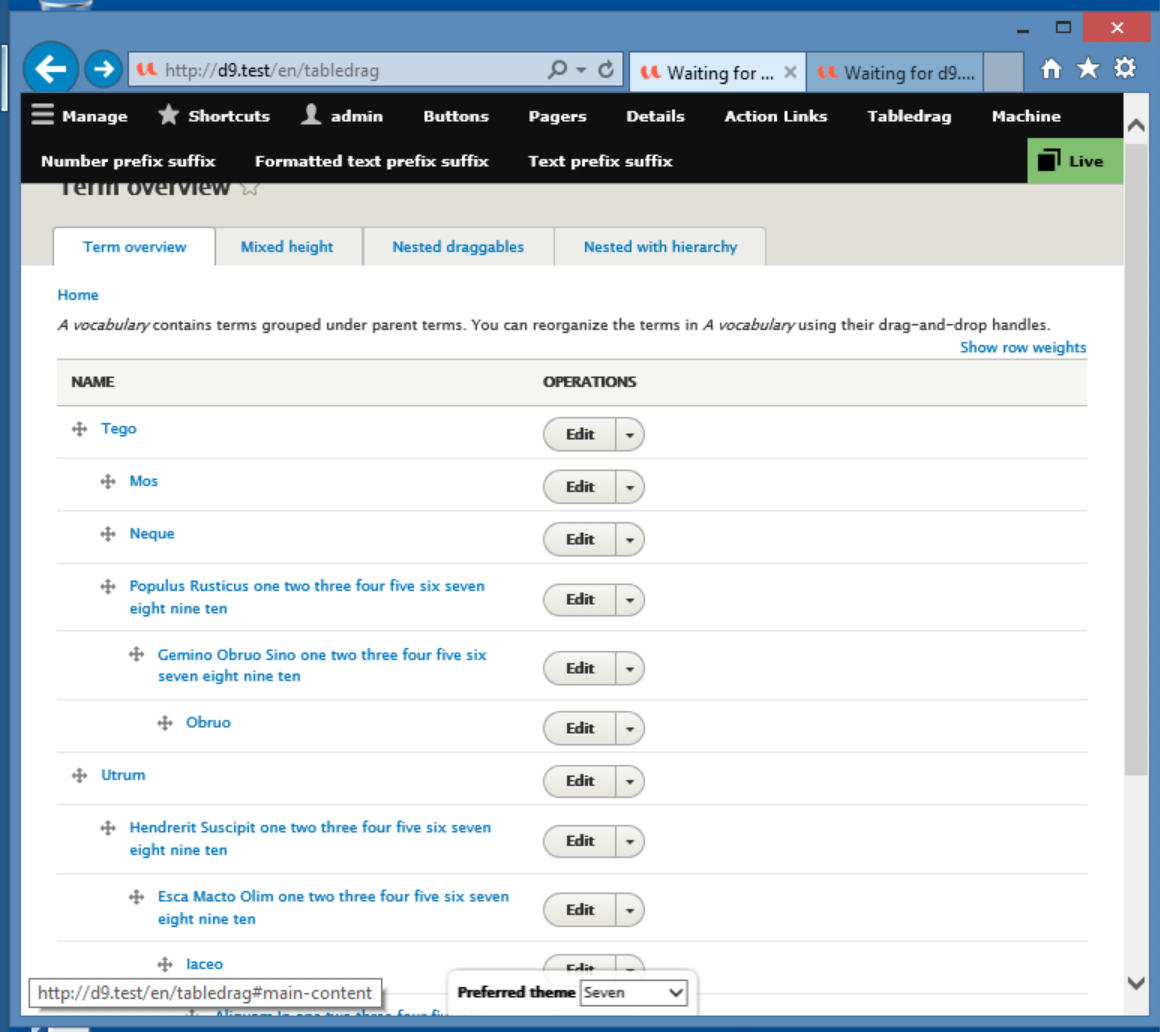This screenshot has width=1160, height=1032.
Task: Open the Tabledrag menu item
Action: point(908,115)
